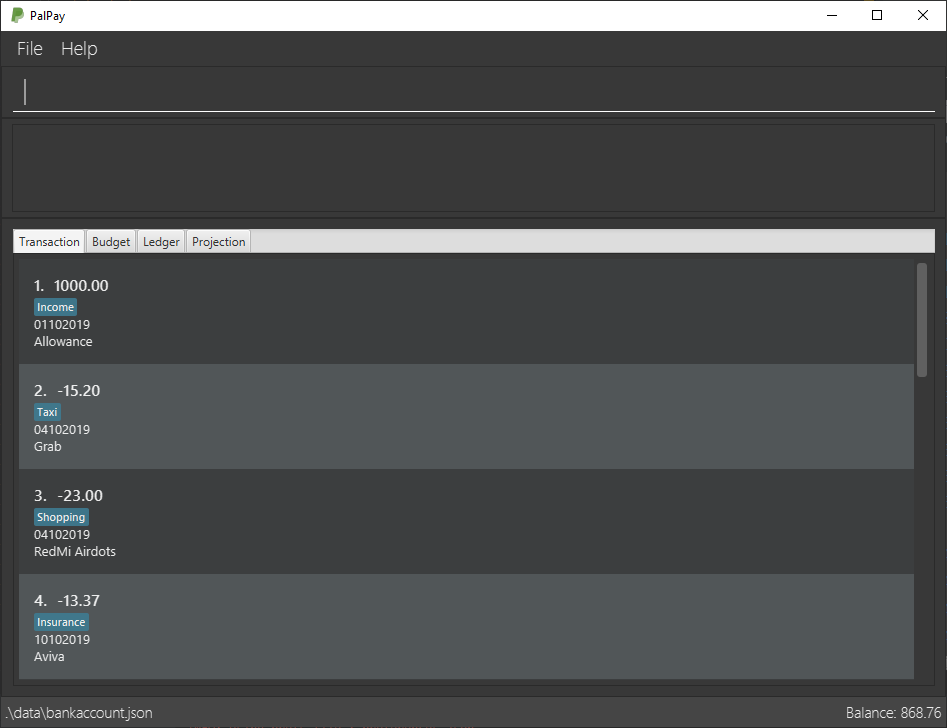Switch to the Budget tab
This screenshot has width=947, height=728.
click(x=111, y=242)
